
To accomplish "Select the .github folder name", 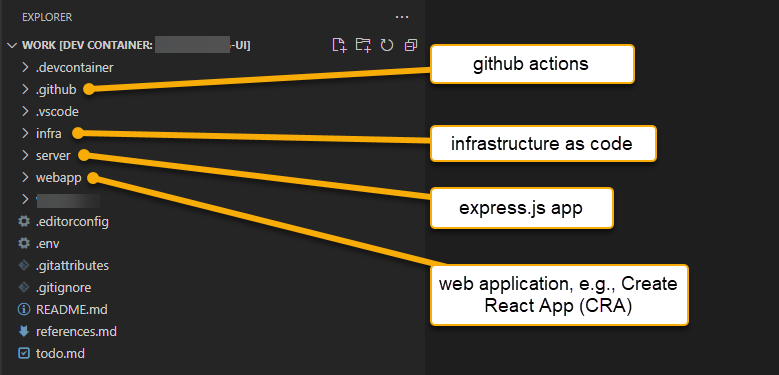I will click(56, 89).
